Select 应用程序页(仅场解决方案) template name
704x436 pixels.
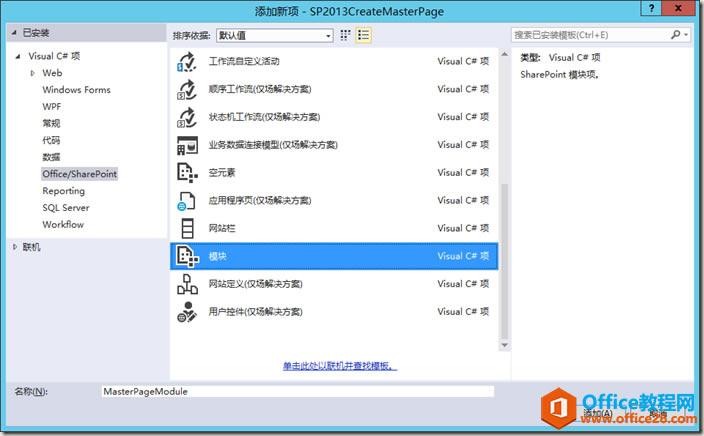coord(260,201)
